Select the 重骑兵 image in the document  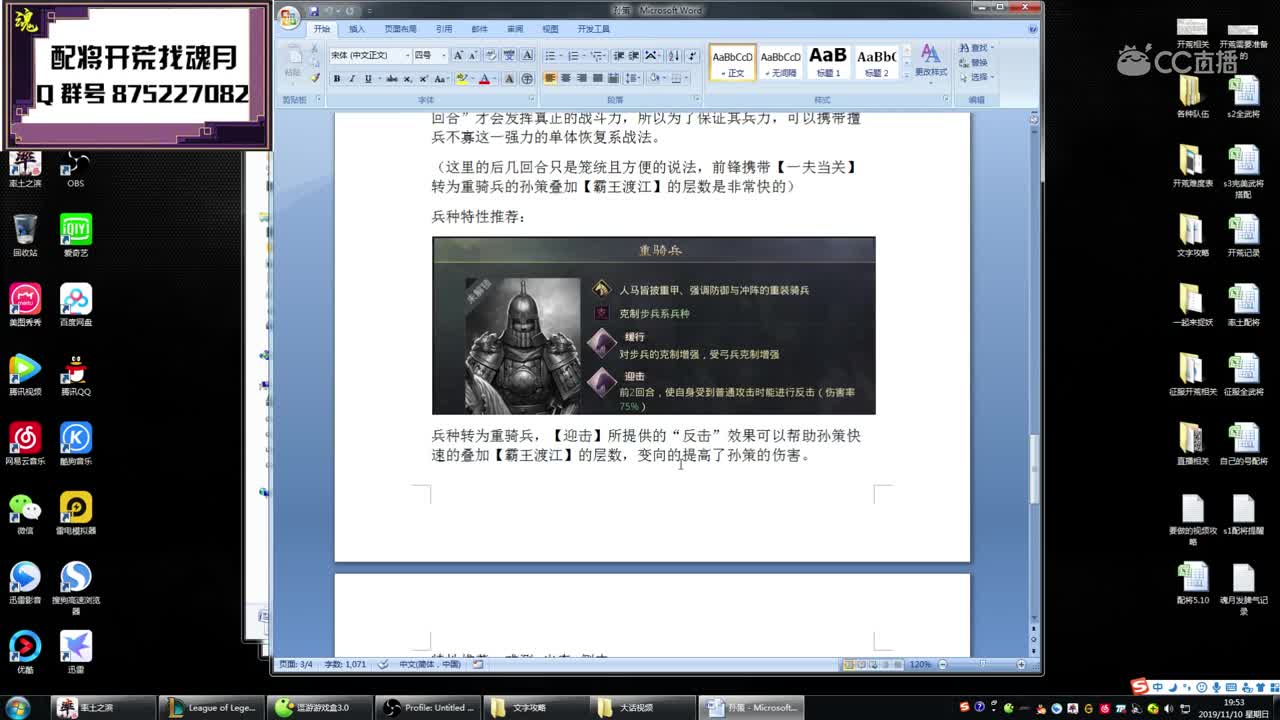coord(653,325)
